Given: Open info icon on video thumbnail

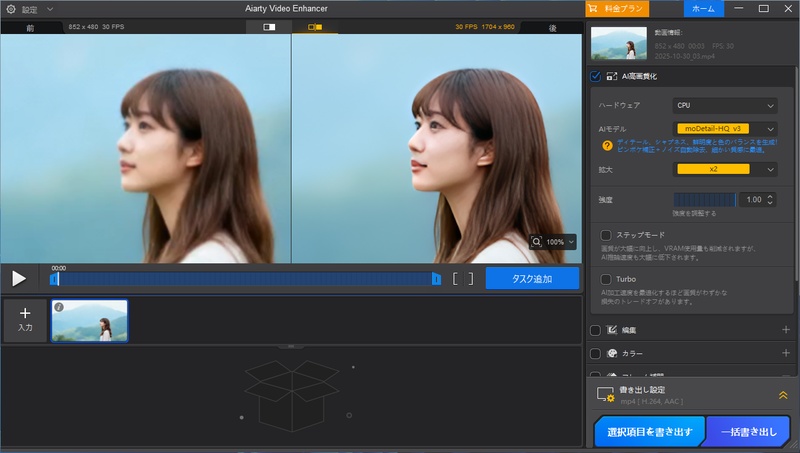Looking at the screenshot, I should 59,307.
